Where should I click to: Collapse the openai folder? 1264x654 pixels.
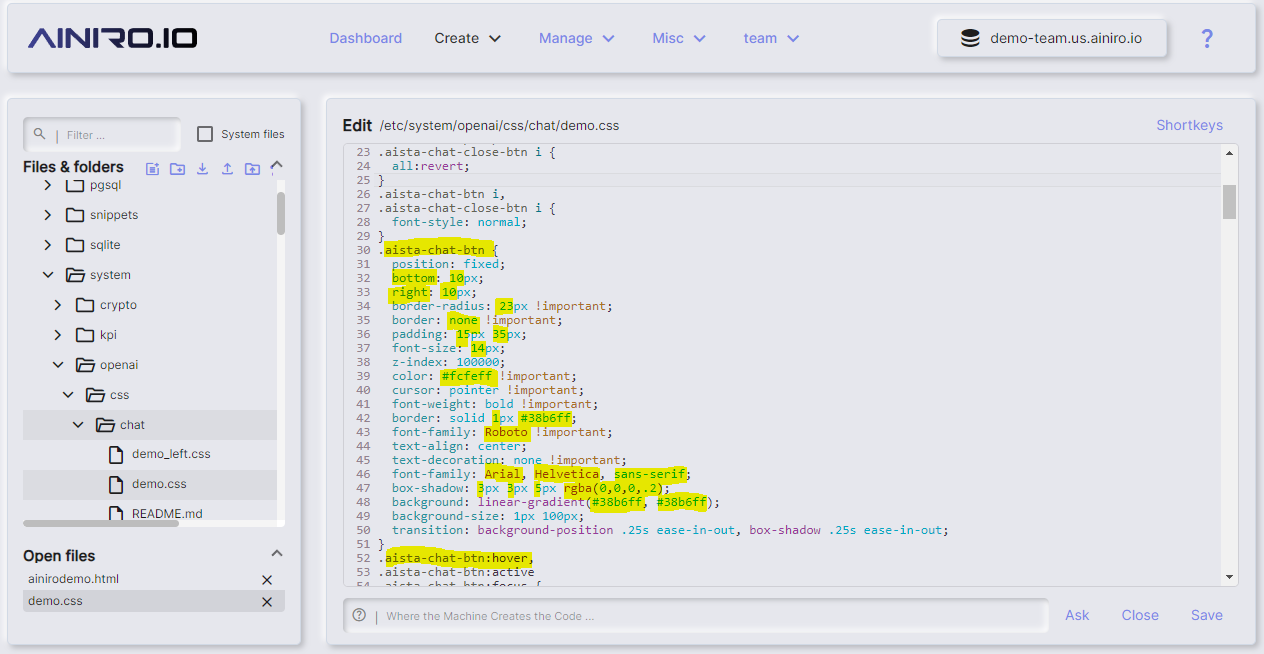[58, 365]
